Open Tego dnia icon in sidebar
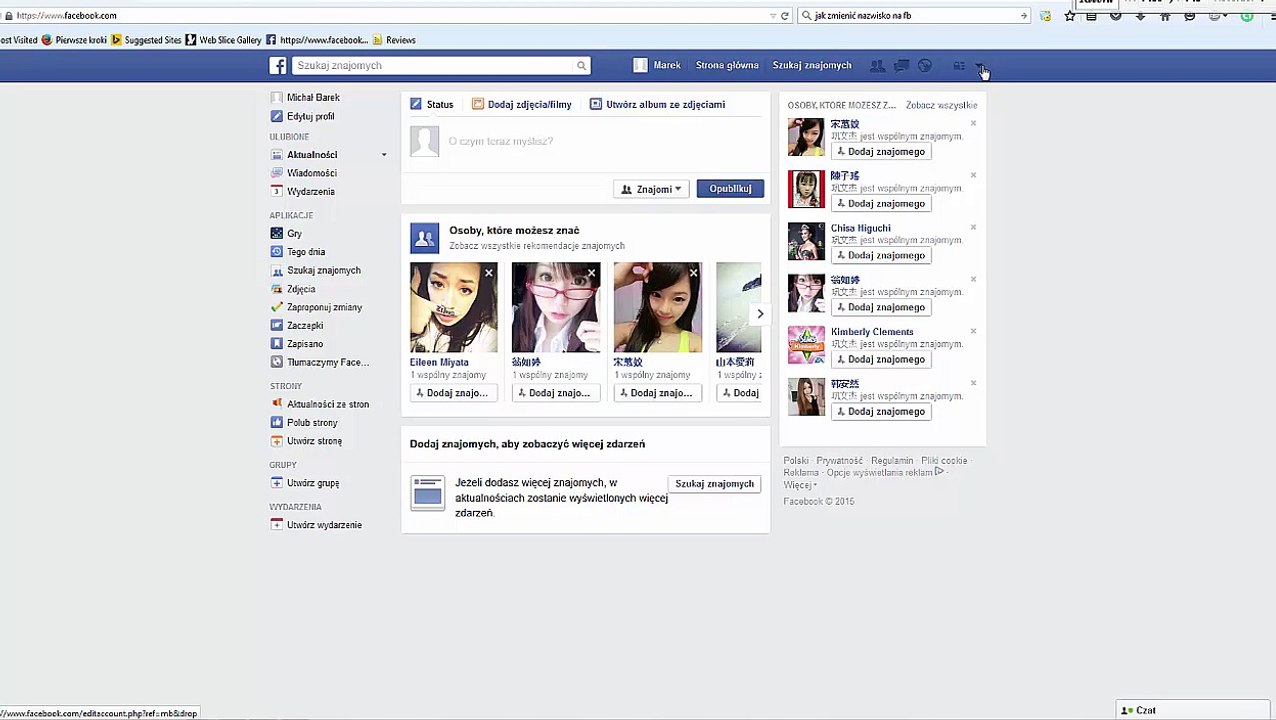The width and height of the screenshot is (1276, 720). [x=277, y=252]
